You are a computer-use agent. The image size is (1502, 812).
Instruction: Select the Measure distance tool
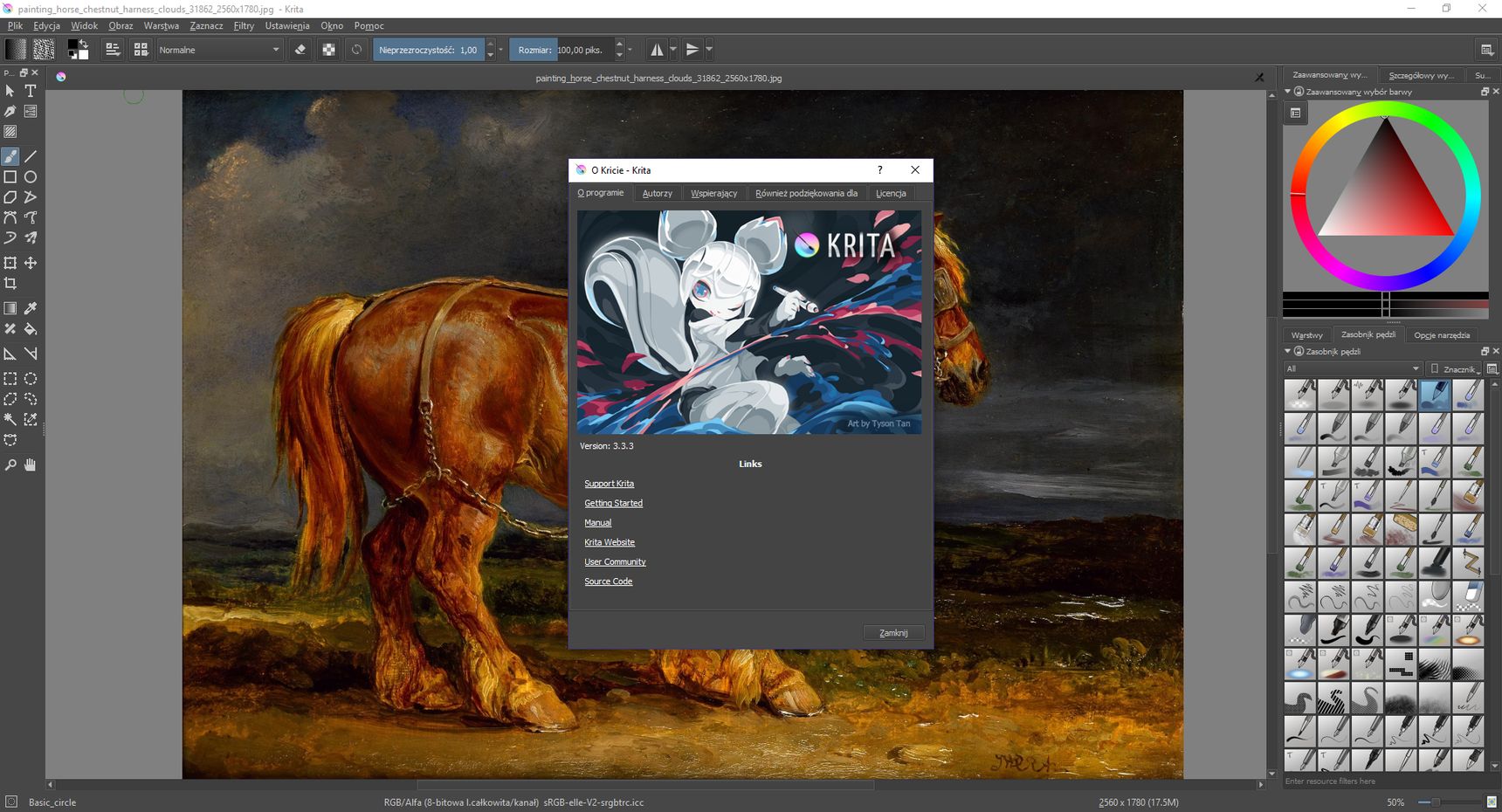pos(31,354)
